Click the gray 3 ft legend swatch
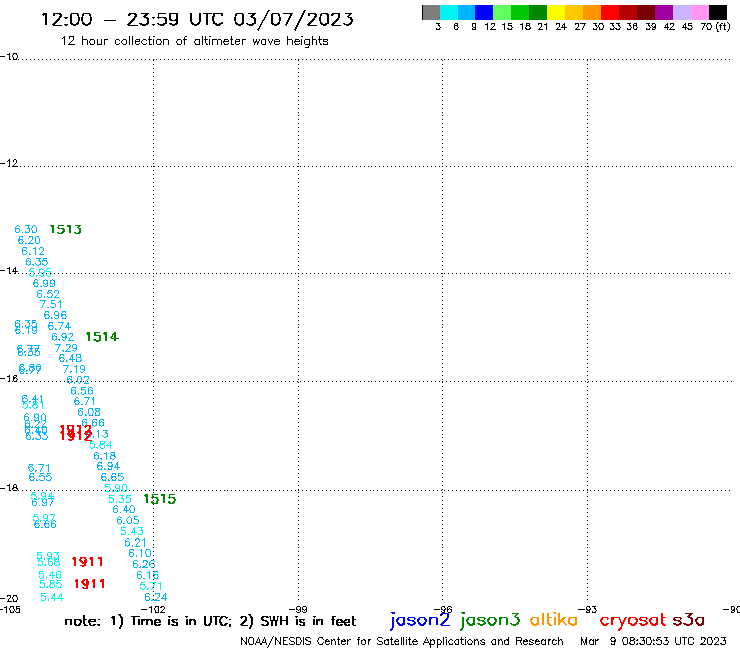This screenshot has width=740, height=650. tap(431, 12)
